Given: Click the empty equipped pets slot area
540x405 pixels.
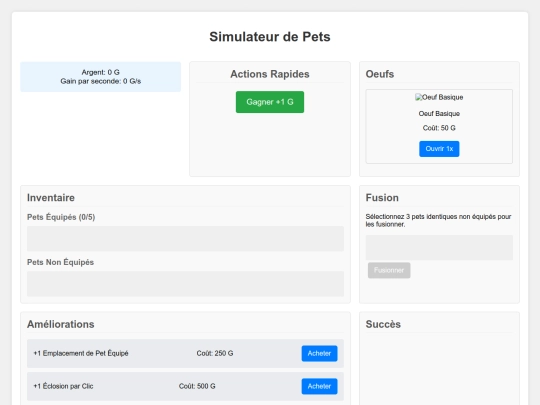Looking at the screenshot, I should [185, 239].
